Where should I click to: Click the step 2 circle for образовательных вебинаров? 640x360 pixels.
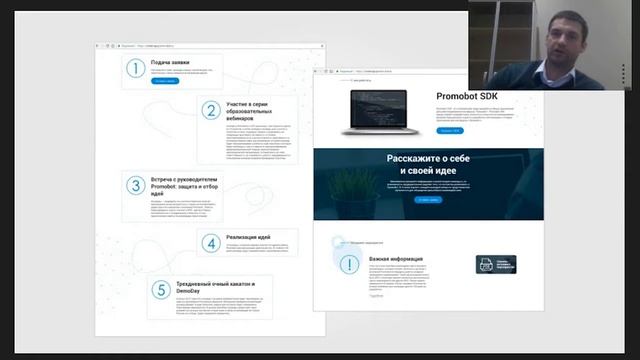[211, 110]
